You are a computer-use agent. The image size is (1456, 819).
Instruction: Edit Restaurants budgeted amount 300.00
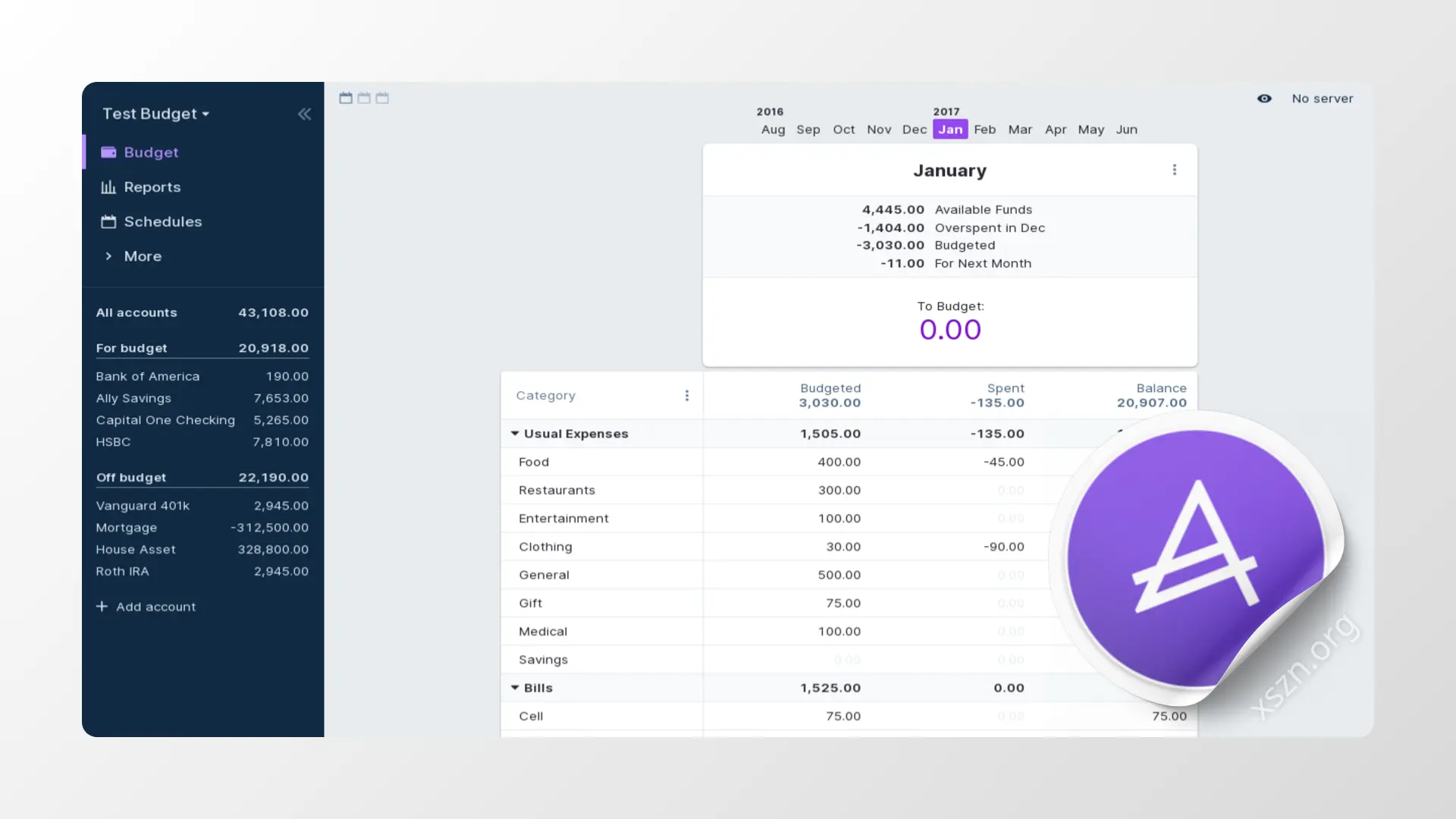(x=839, y=490)
